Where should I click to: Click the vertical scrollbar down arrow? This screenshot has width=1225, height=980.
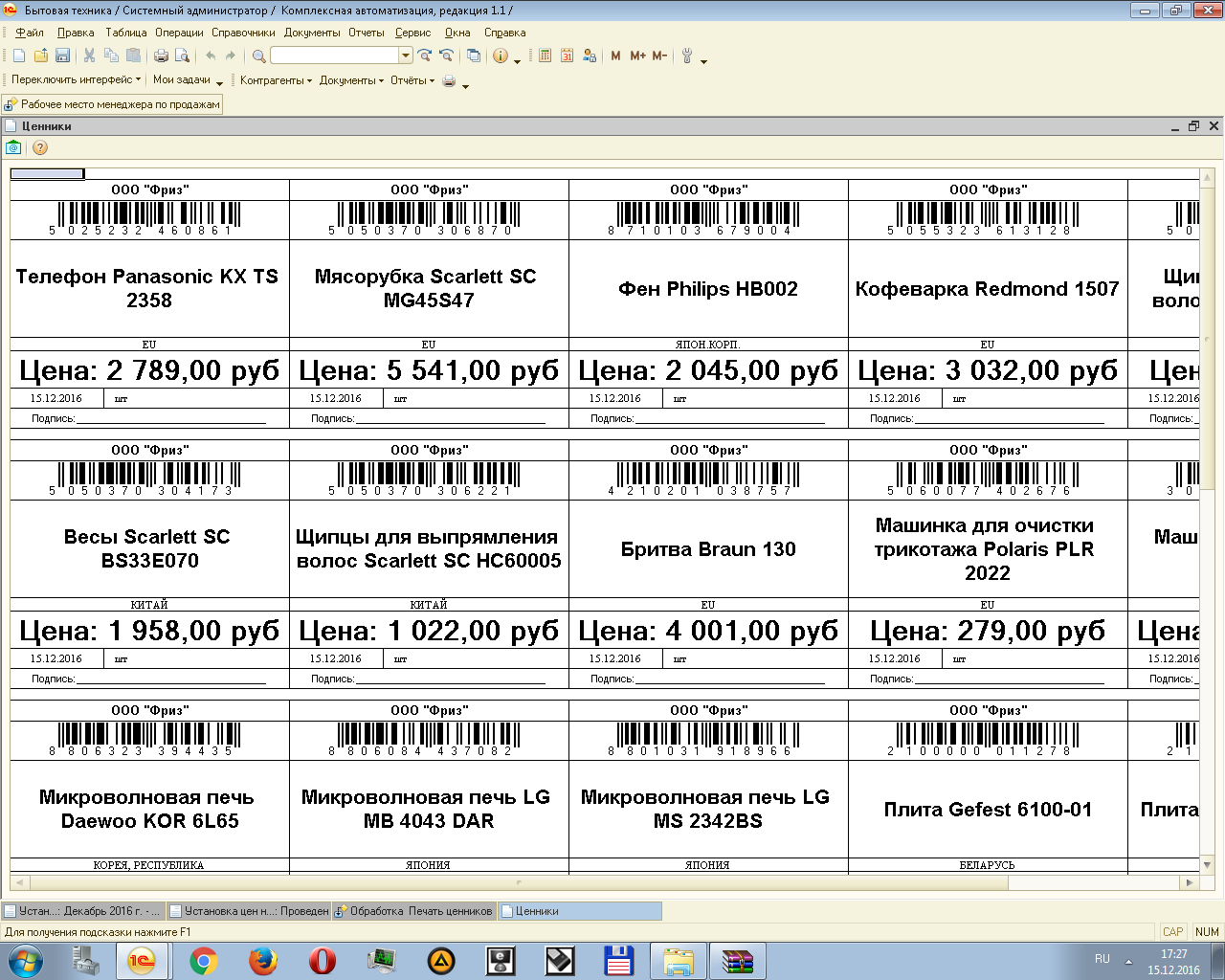(1207, 864)
